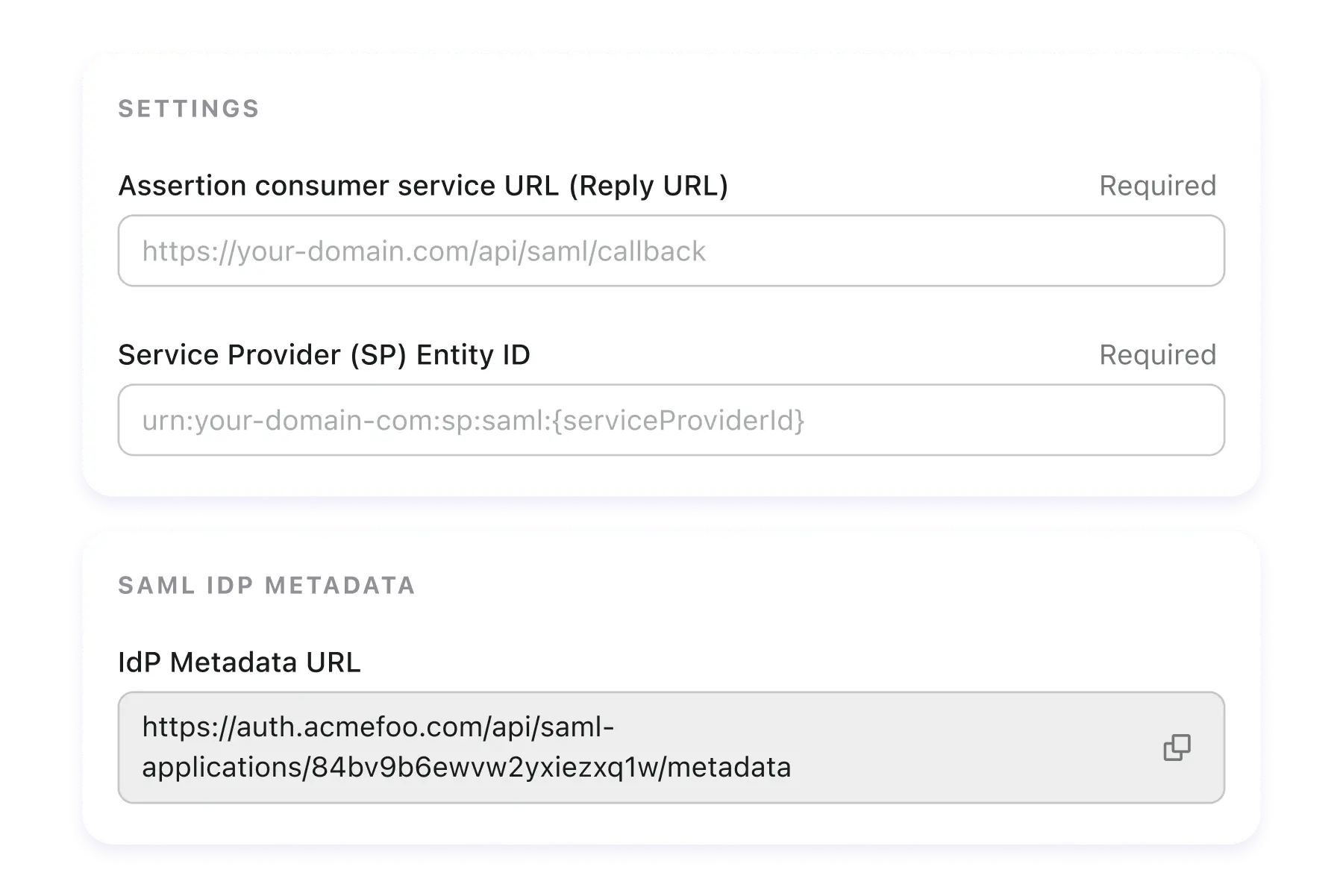Click Required beside Assertion consumer service URL

[1157, 186]
